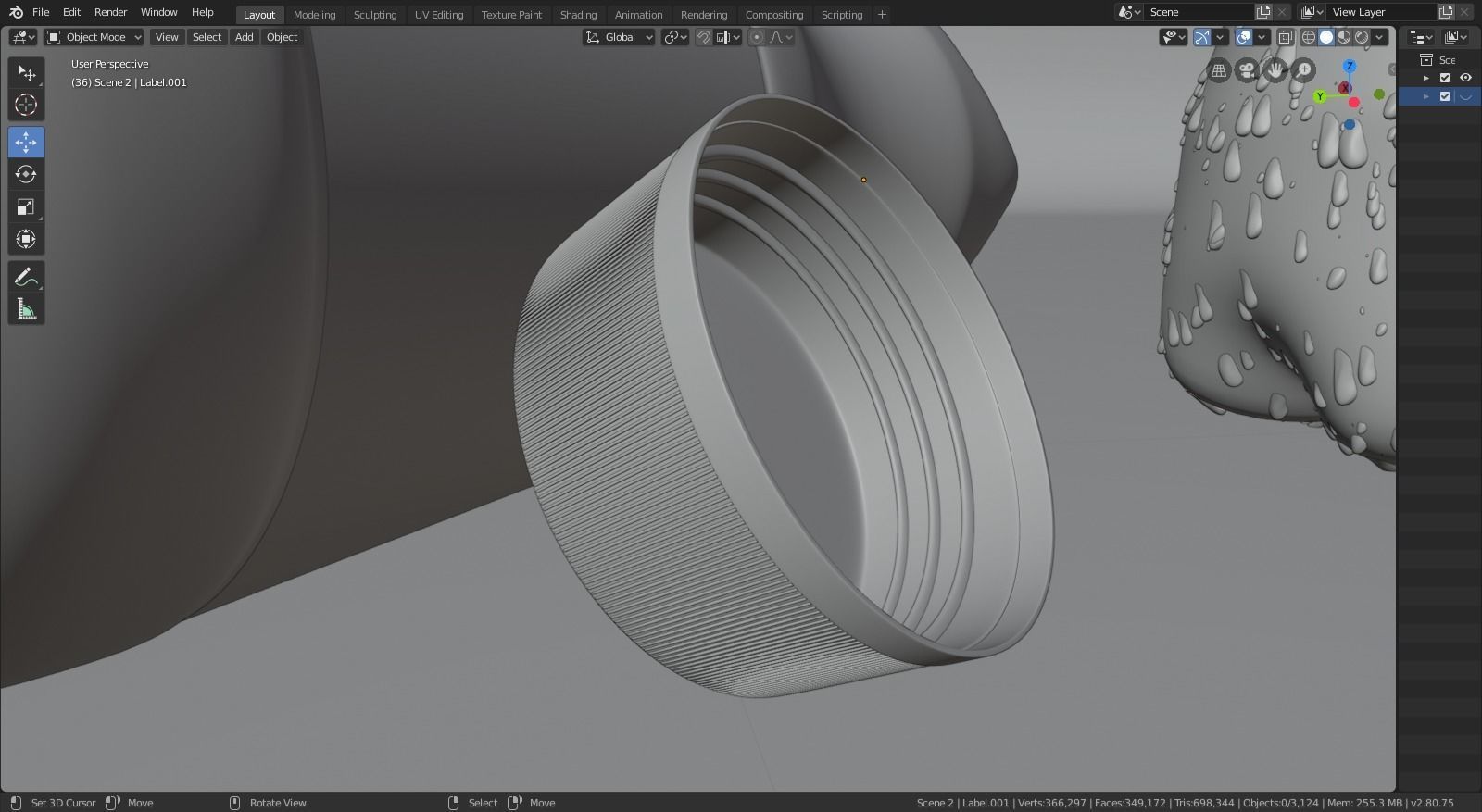This screenshot has width=1482, height=812.
Task: Activate the 3D Cursor tool
Action: [x=26, y=105]
